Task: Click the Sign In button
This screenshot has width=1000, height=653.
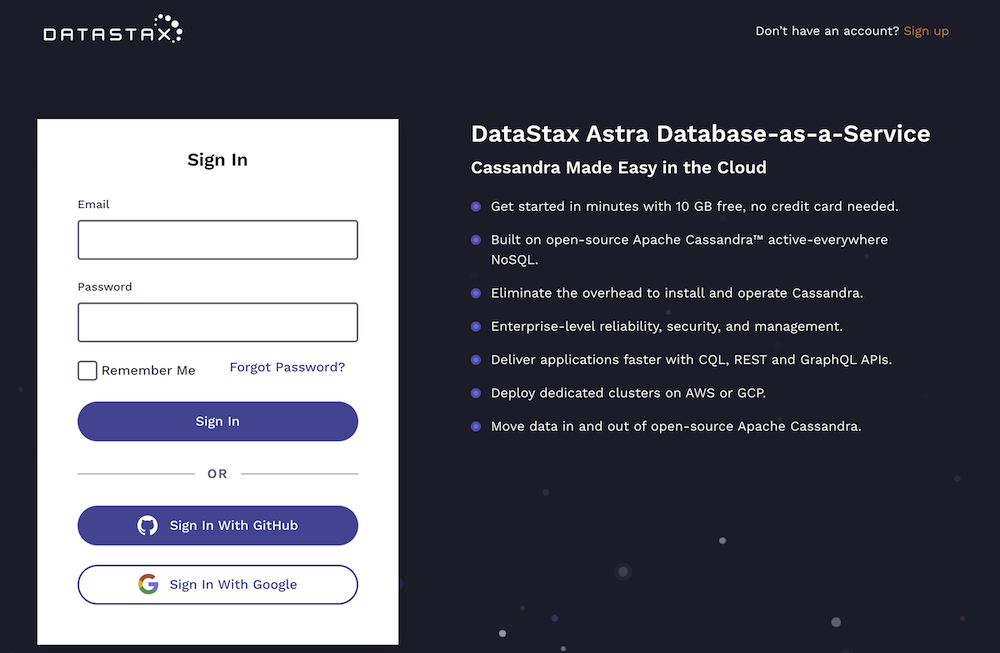Action: (217, 422)
